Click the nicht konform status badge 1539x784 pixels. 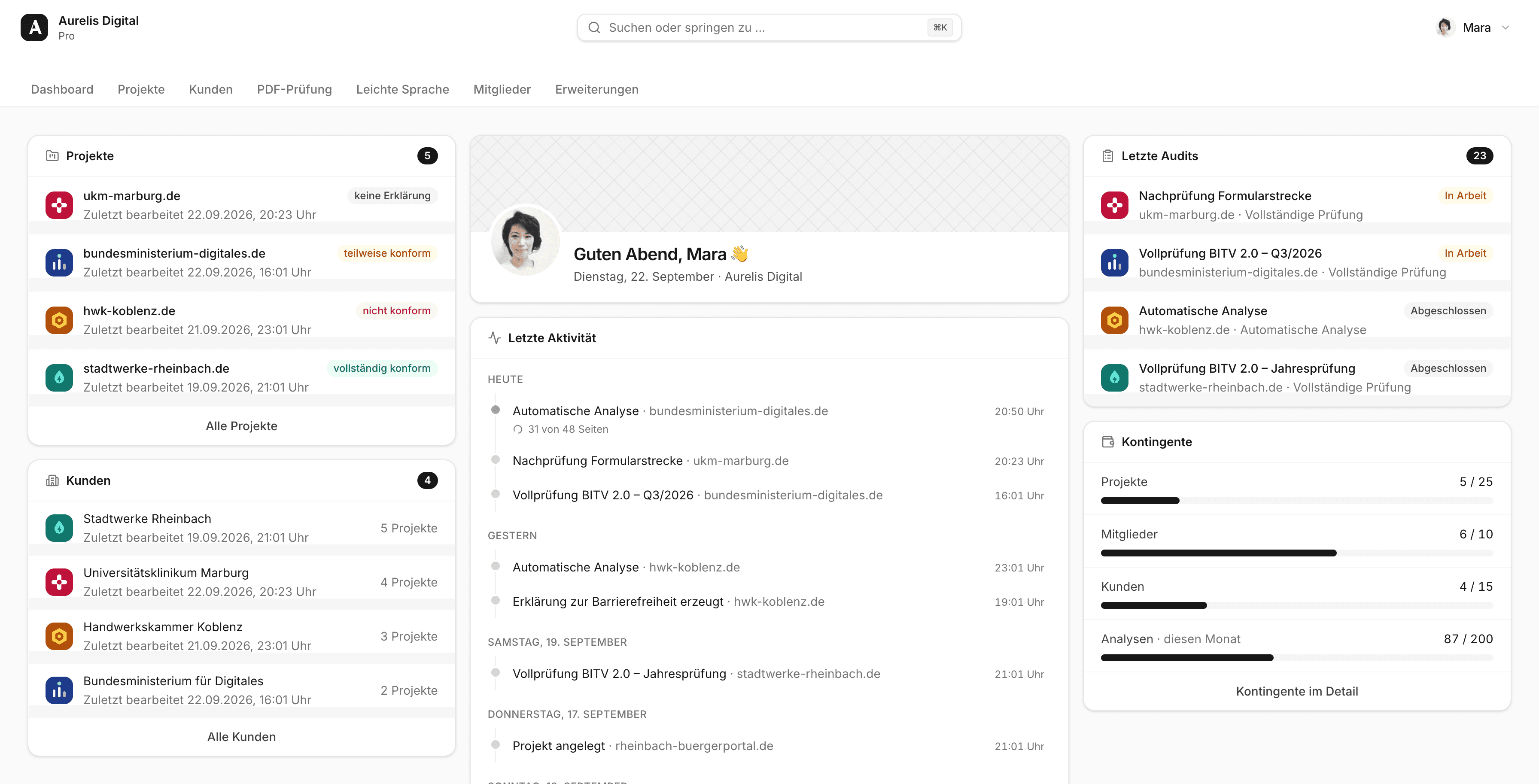click(x=397, y=311)
